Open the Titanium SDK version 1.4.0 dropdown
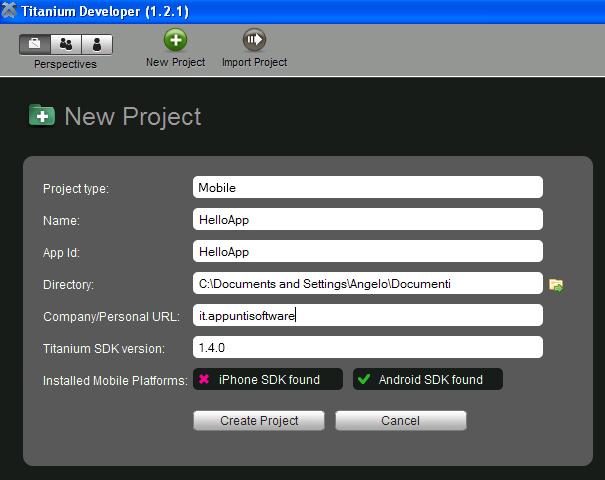605x480 pixels. click(x=368, y=347)
